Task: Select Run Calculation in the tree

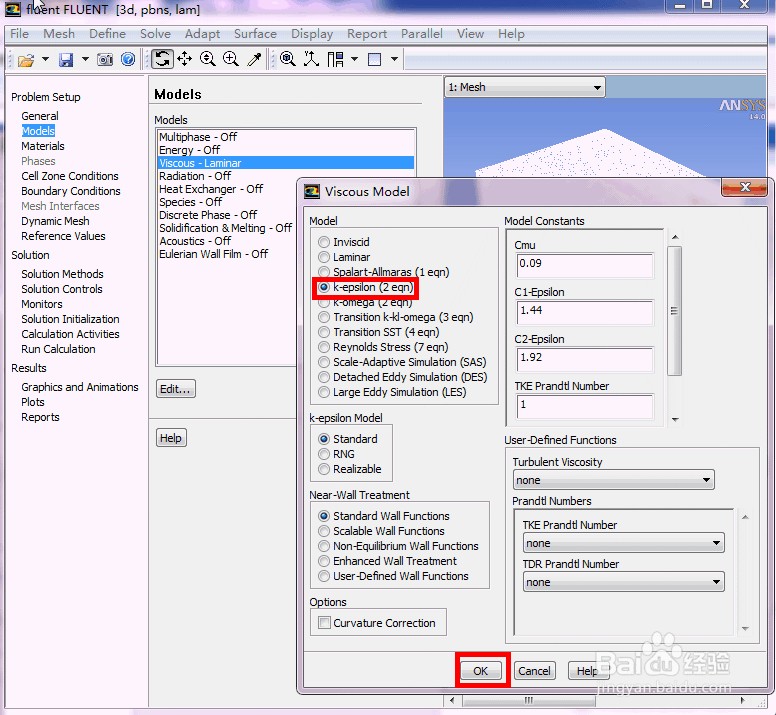Action: click(x=58, y=349)
